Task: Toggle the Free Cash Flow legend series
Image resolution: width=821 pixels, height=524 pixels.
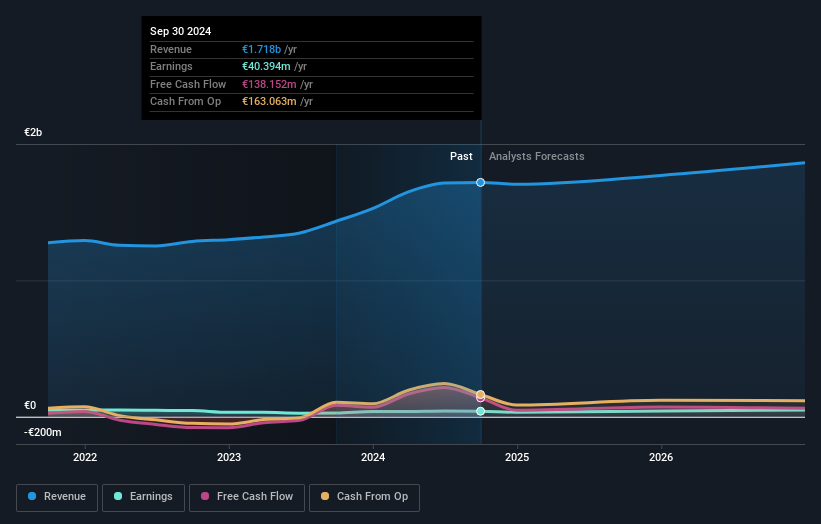Action: [247, 497]
